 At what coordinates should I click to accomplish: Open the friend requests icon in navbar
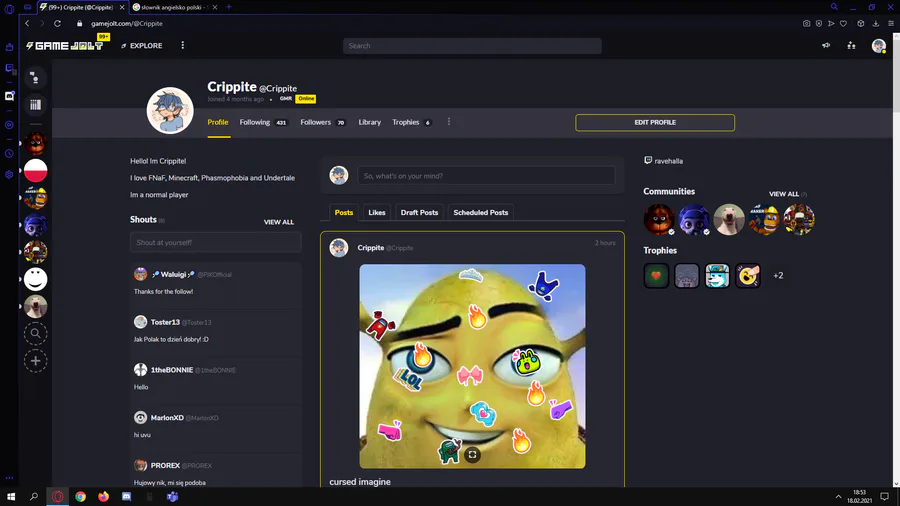pyautogui.click(x=851, y=45)
